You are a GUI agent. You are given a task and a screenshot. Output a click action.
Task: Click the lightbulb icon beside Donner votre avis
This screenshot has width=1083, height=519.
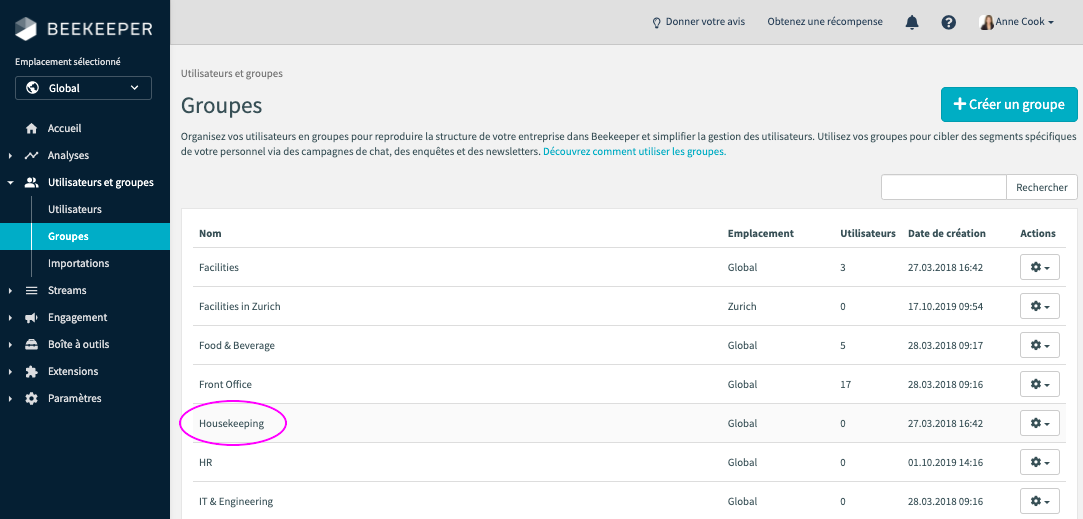click(x=657, y=22)
